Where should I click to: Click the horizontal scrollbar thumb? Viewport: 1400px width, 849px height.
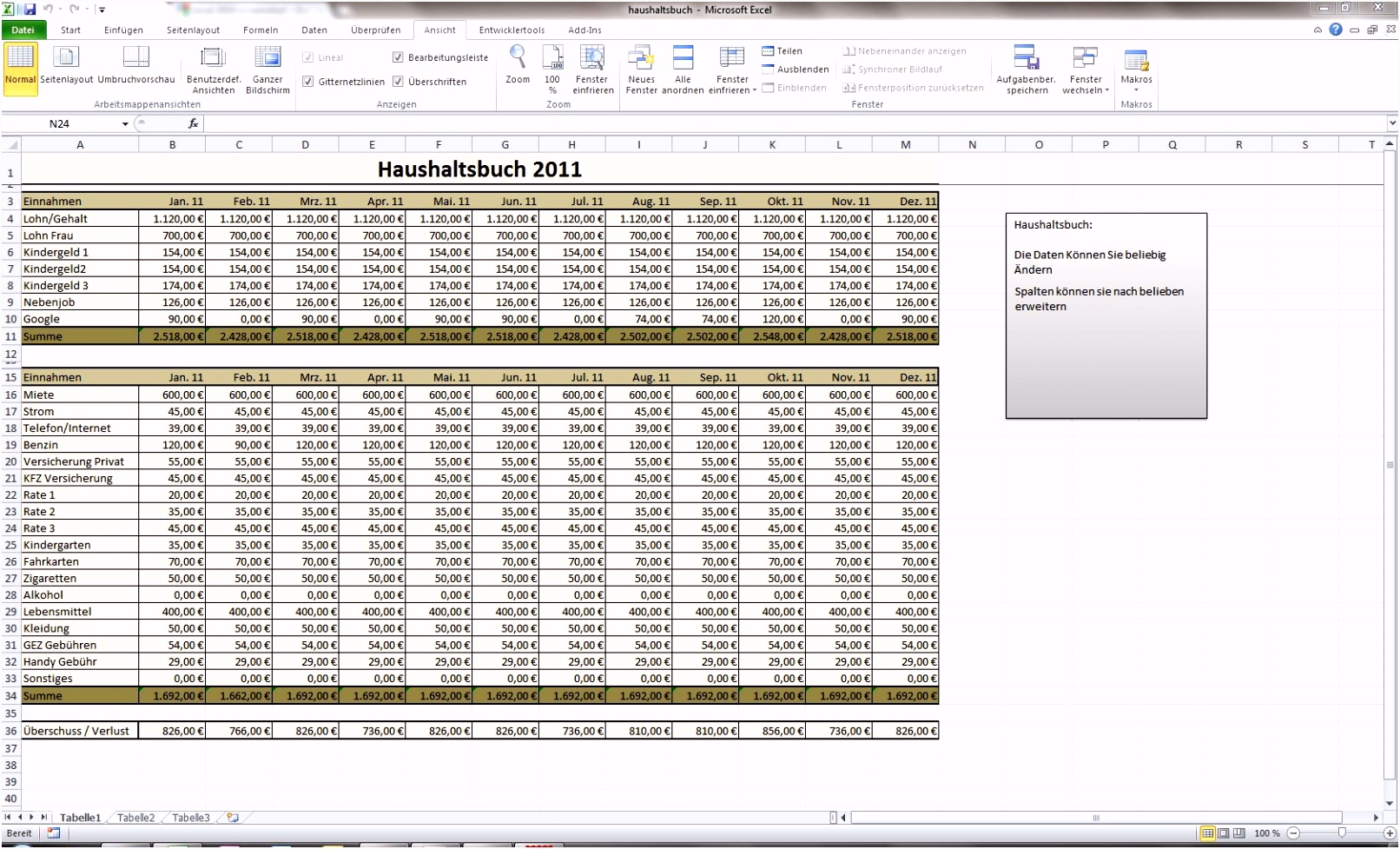click(x=1096, y=818)
